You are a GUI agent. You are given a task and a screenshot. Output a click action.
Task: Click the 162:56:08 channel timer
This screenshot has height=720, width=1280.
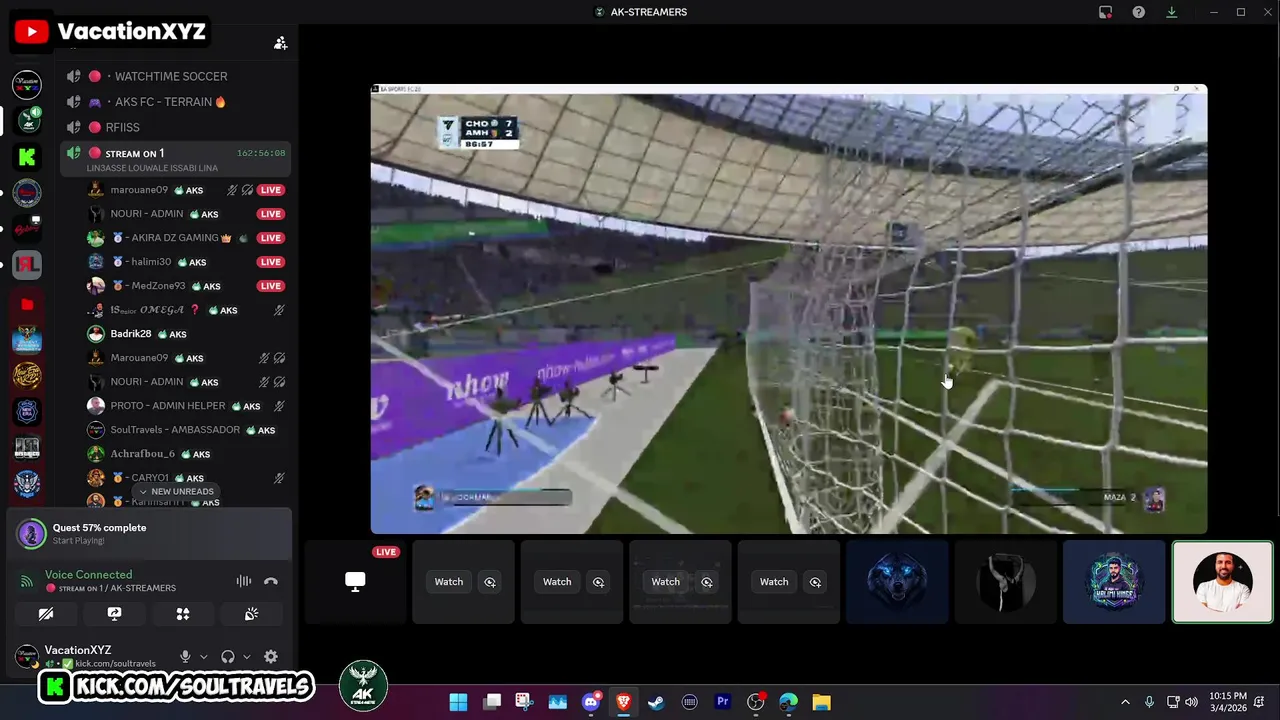pyautogui.click(x=261, y=153)
